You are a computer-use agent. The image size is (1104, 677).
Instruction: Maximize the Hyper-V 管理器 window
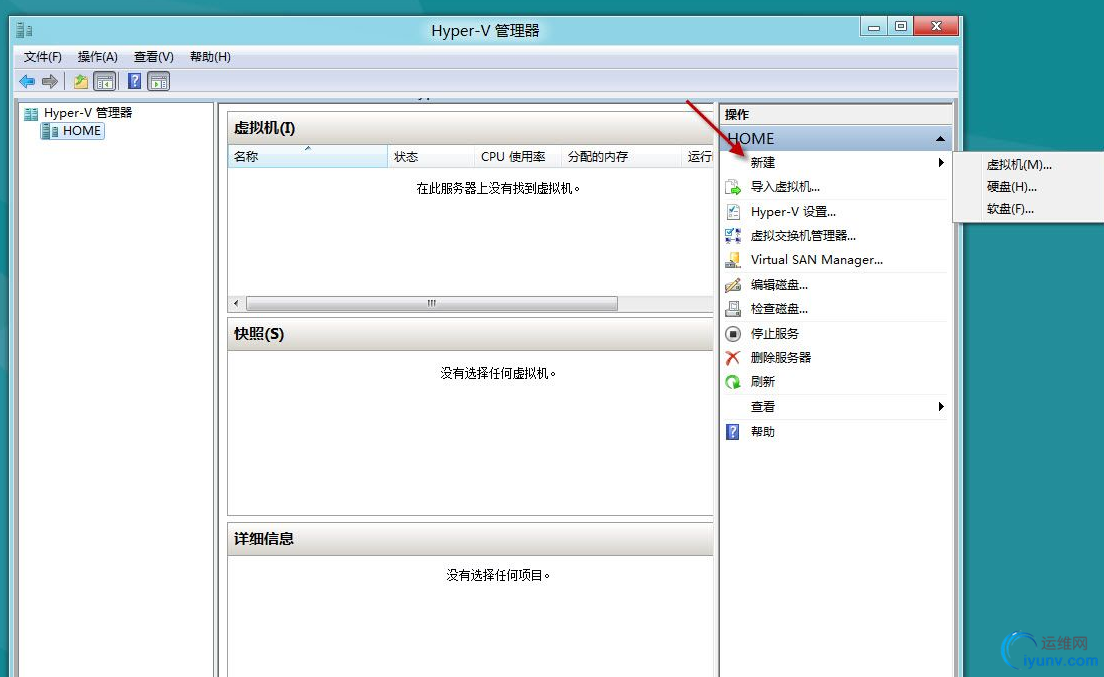click(901, 27)
